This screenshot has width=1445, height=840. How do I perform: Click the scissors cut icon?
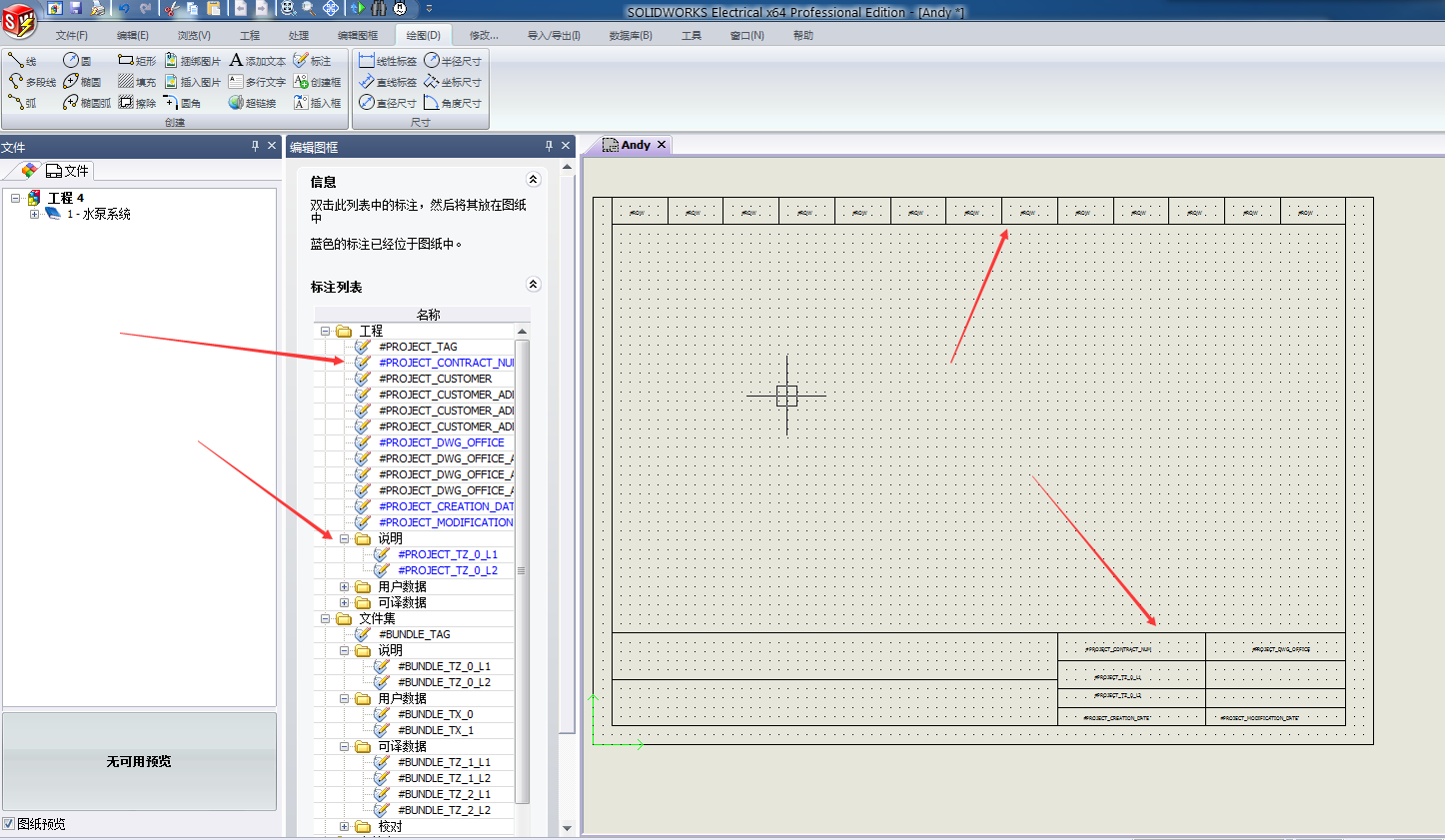(170, 8)
